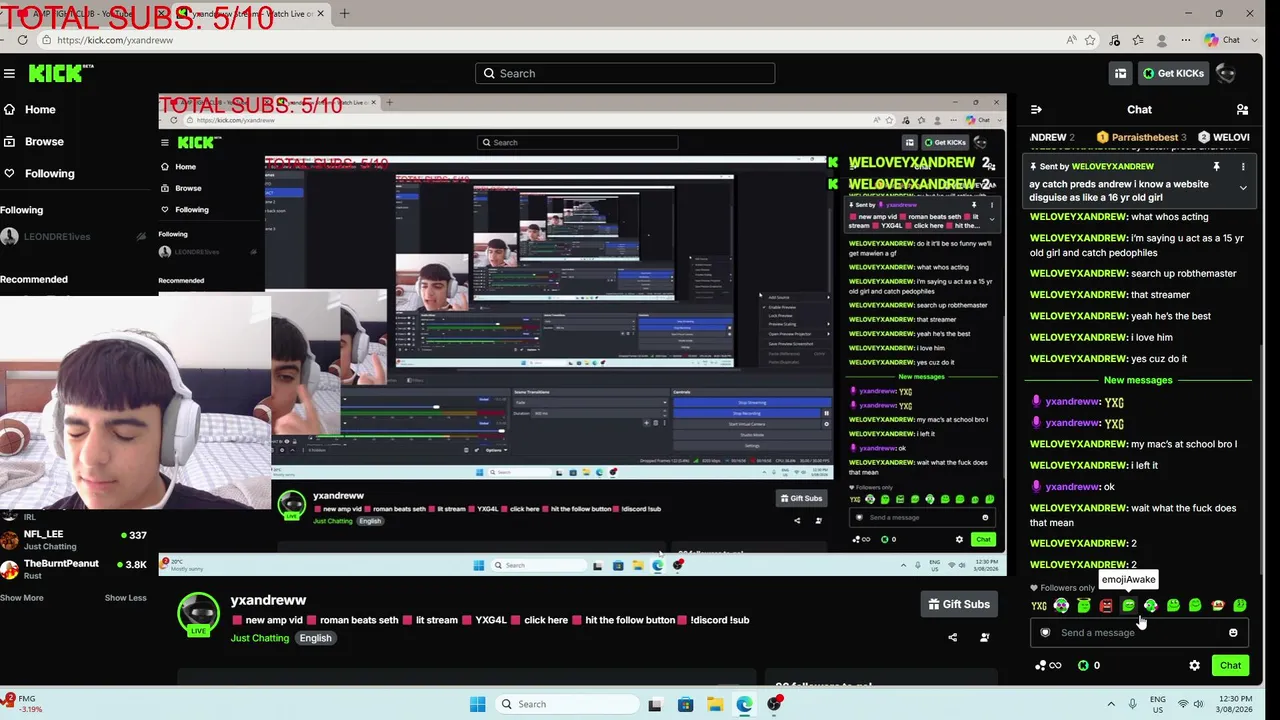Open pinned message options menu
1280x720 pixels.
pos(1243,167)
